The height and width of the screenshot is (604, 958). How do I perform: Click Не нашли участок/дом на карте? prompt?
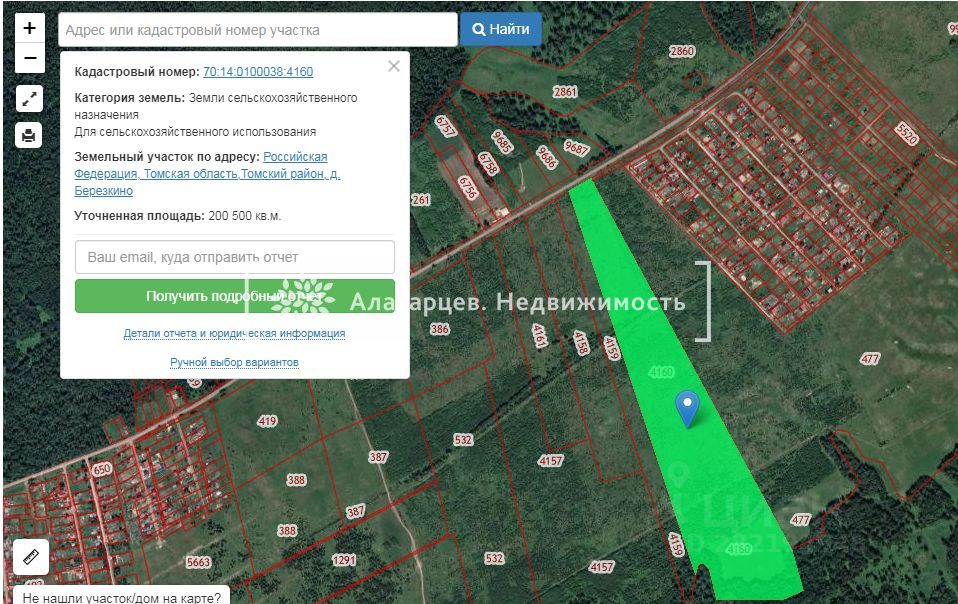click(122, 597)
